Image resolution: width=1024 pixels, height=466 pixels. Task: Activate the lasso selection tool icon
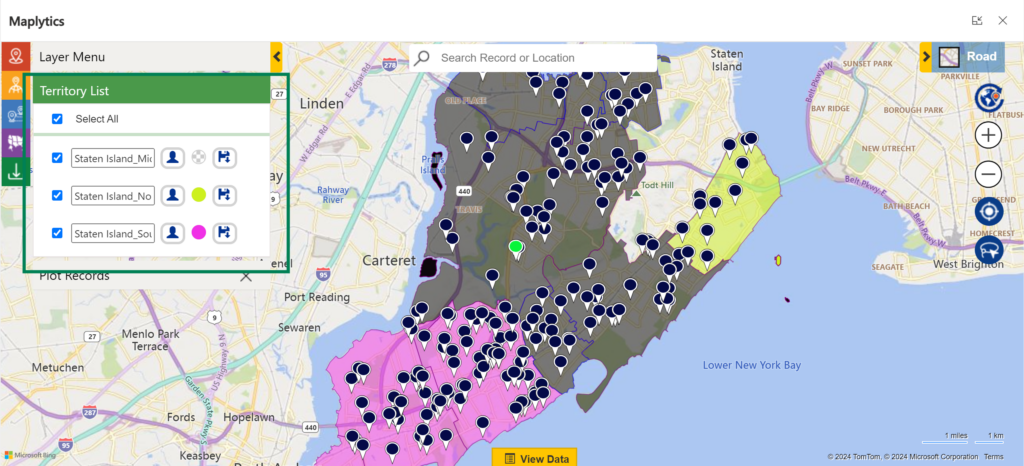point(988,249)
